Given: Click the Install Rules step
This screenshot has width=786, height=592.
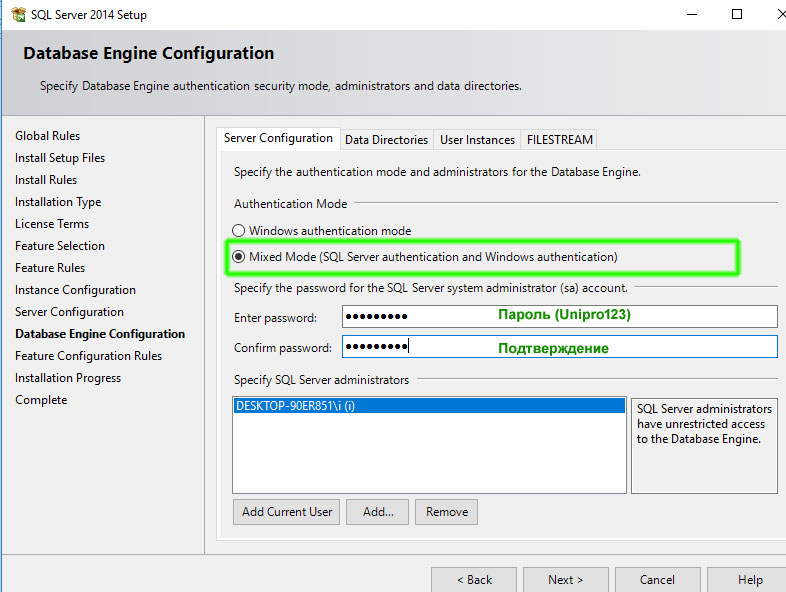Looking at the screenshot, I should point(46,180).
